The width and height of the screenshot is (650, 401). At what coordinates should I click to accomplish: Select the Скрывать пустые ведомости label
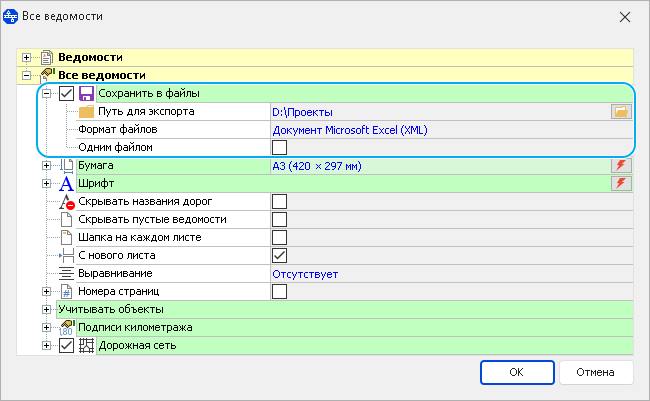(x=153, y=219)
